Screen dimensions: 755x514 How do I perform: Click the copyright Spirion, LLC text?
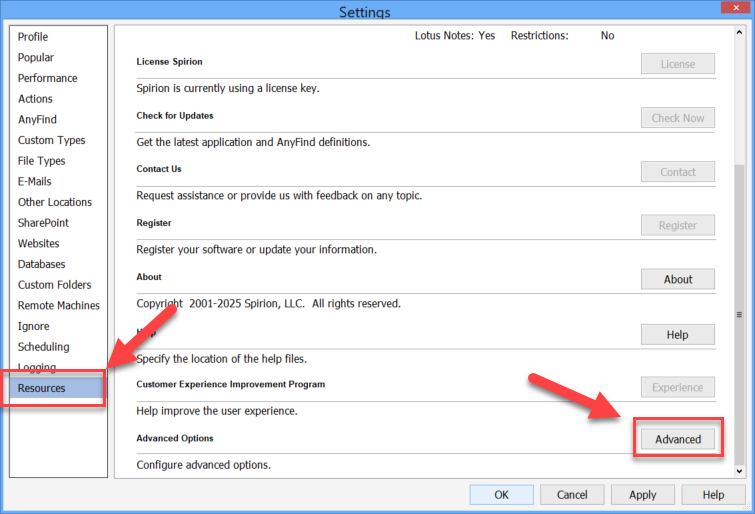pyautogui.click(x=269, y=303)
